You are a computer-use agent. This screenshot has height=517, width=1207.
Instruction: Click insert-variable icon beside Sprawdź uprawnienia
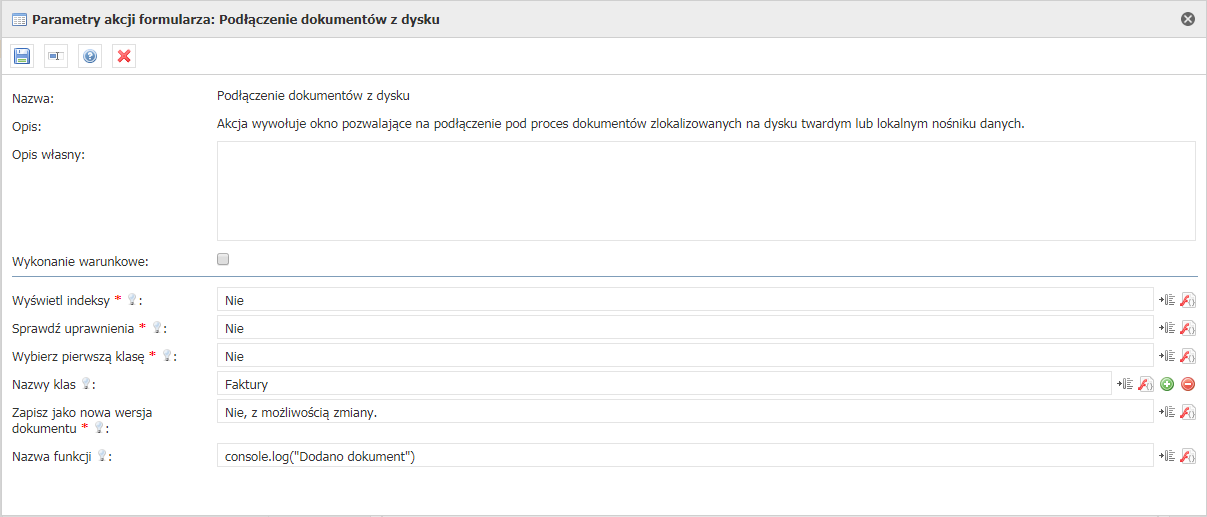(1166, 328)
